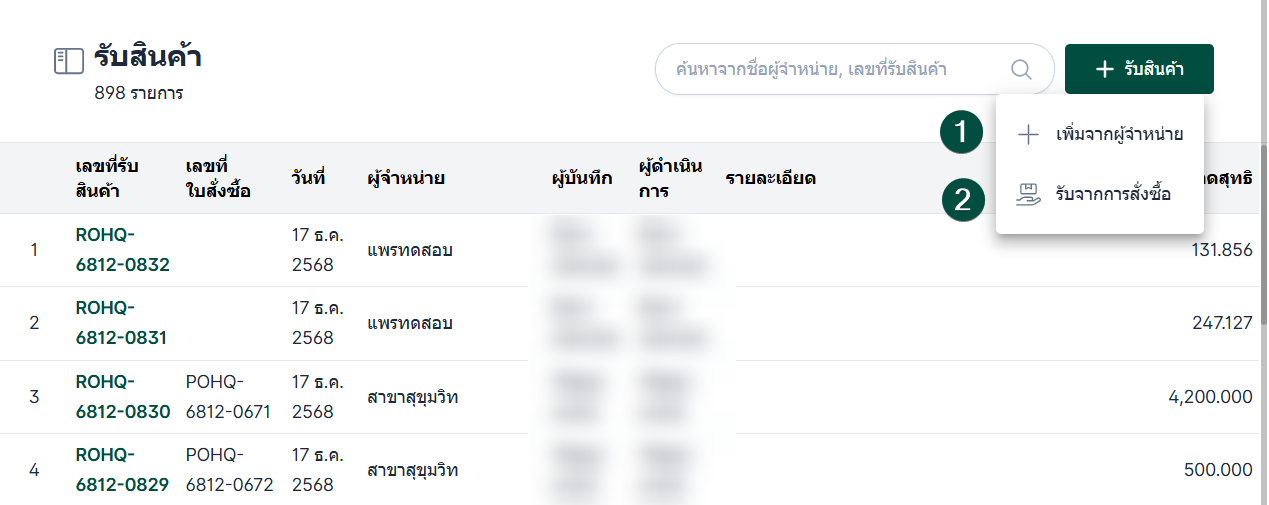Click the book icon beside รับสินค้า title

click(68, 62)
